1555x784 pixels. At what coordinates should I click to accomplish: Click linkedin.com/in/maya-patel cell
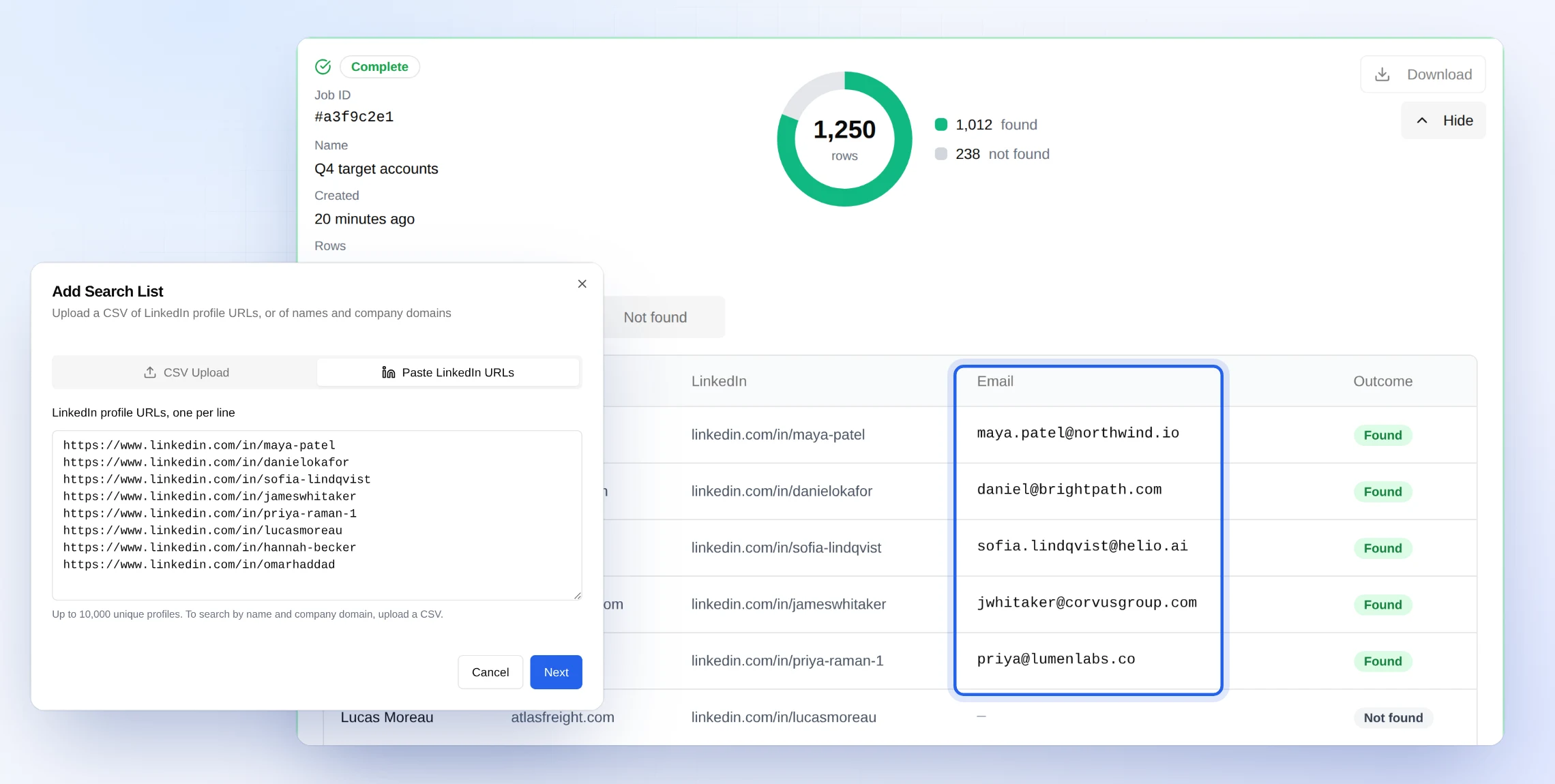[778, 434]
